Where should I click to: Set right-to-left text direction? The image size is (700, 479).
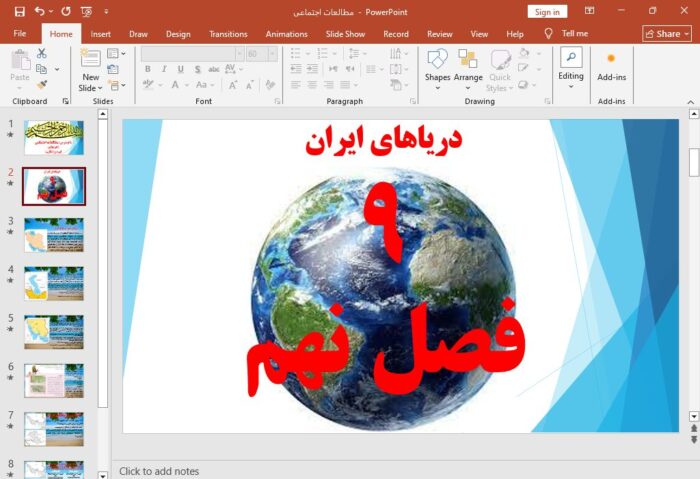pos(350,69)
